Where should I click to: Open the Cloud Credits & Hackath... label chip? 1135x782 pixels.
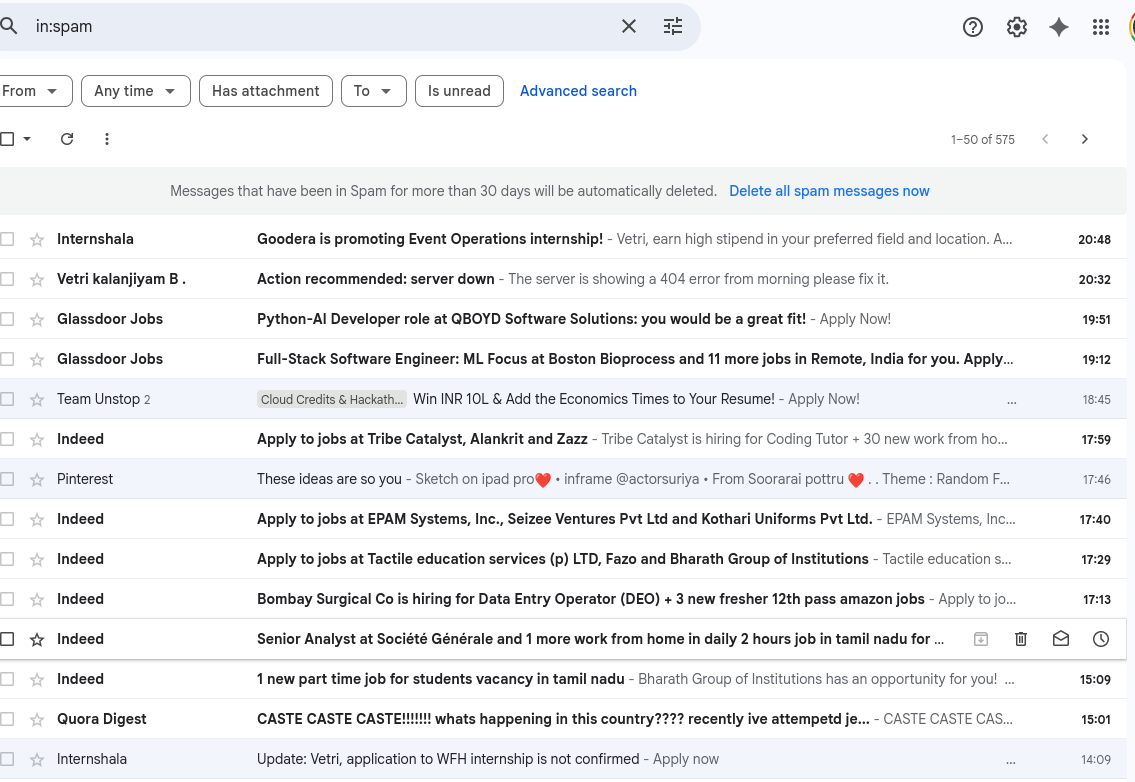tap(332, 399)
